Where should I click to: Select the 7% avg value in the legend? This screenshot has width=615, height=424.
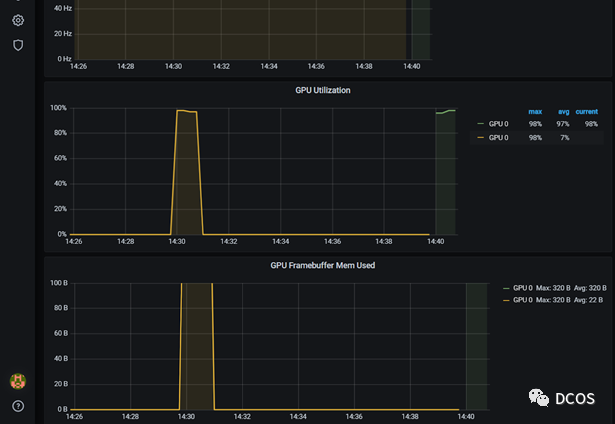tap(564, 138)
